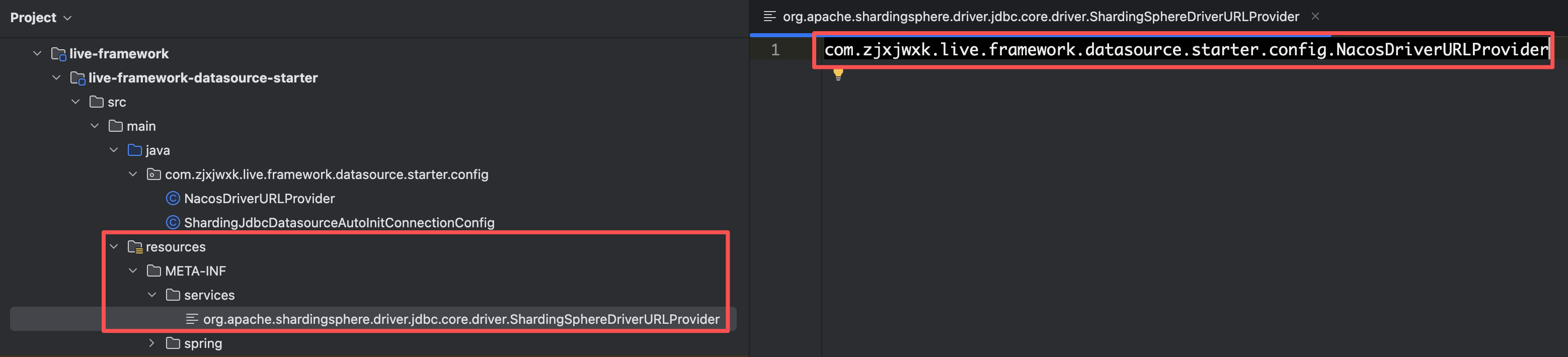Click the NacosDriverURLProvider text in editor line

click(1441, 50)
